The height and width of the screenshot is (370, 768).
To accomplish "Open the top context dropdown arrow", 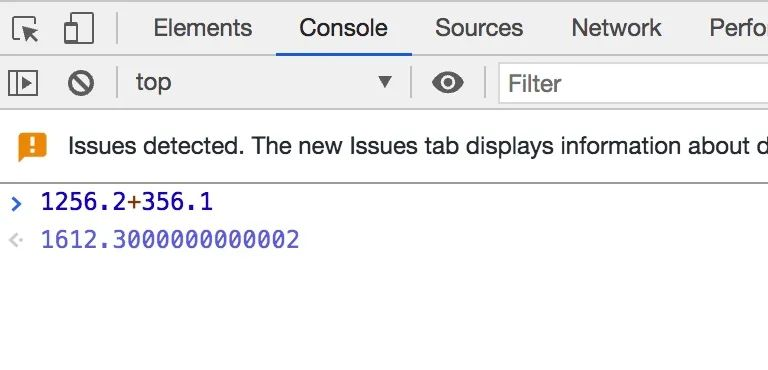I will [385, 82].
